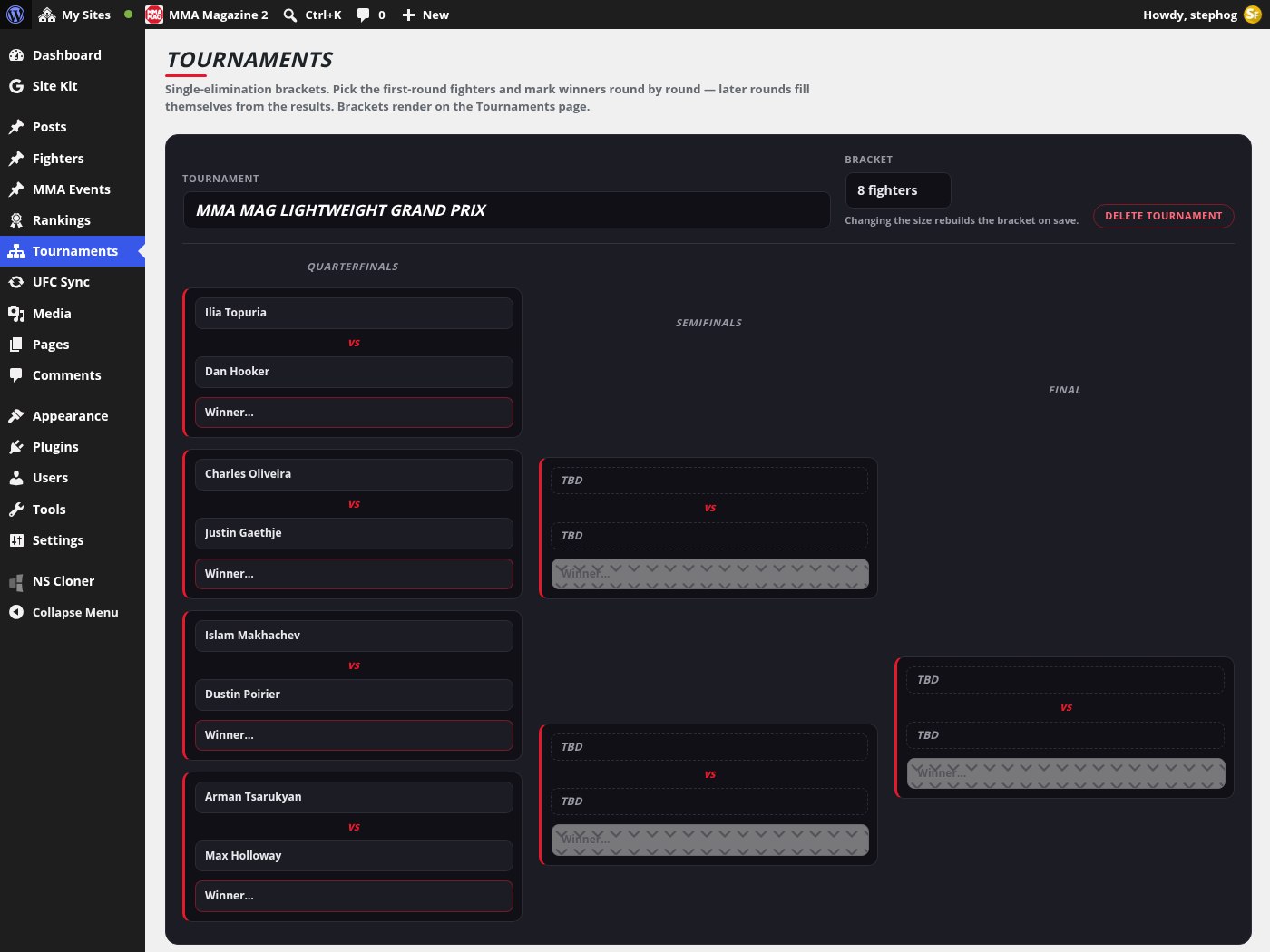1270x952 pixels.
Task: Open the Rankings menu item
Action: tap(73, 220)
